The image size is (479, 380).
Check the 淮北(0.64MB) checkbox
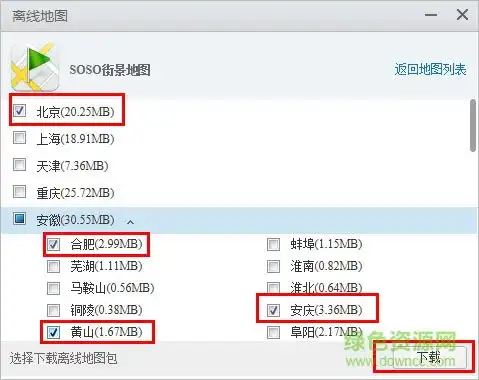click(273, 288)
